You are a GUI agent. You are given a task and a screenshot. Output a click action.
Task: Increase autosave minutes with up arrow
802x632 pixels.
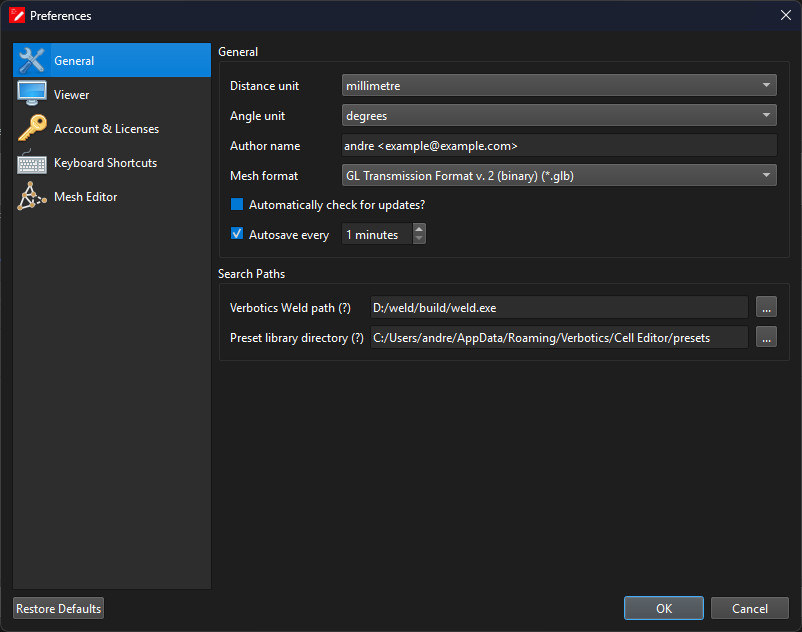tap(419, 229)
